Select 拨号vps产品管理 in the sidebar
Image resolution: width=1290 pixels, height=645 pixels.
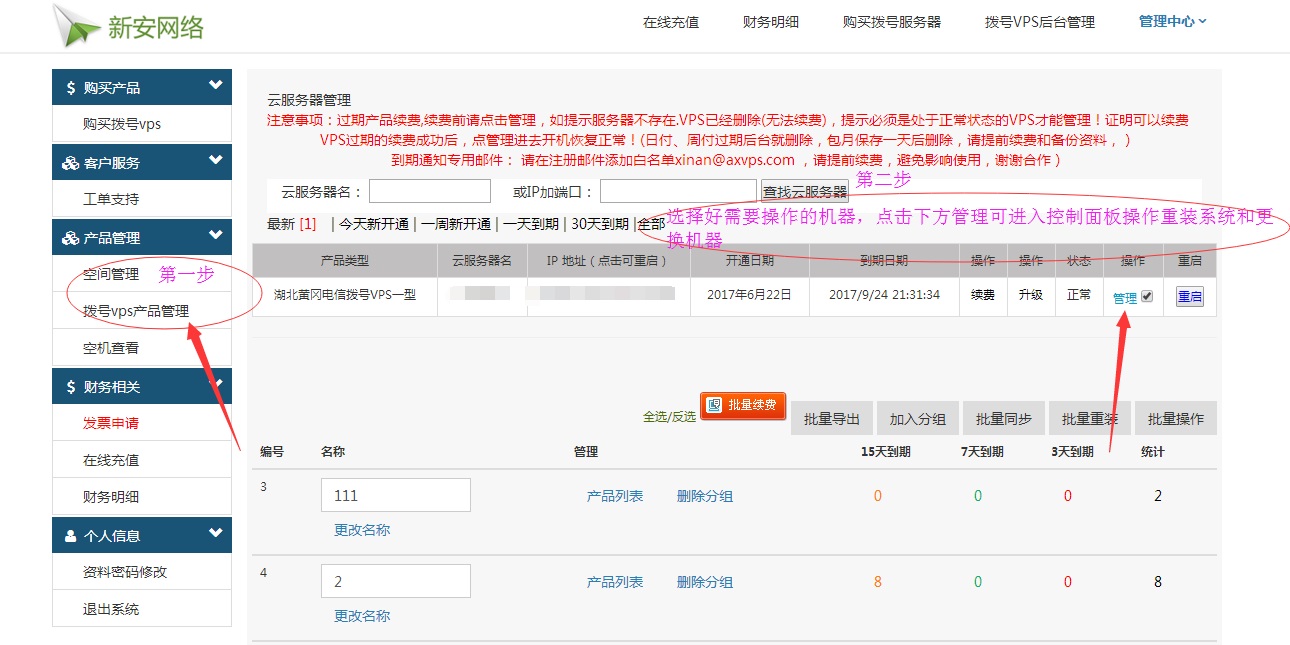(136, 311)
